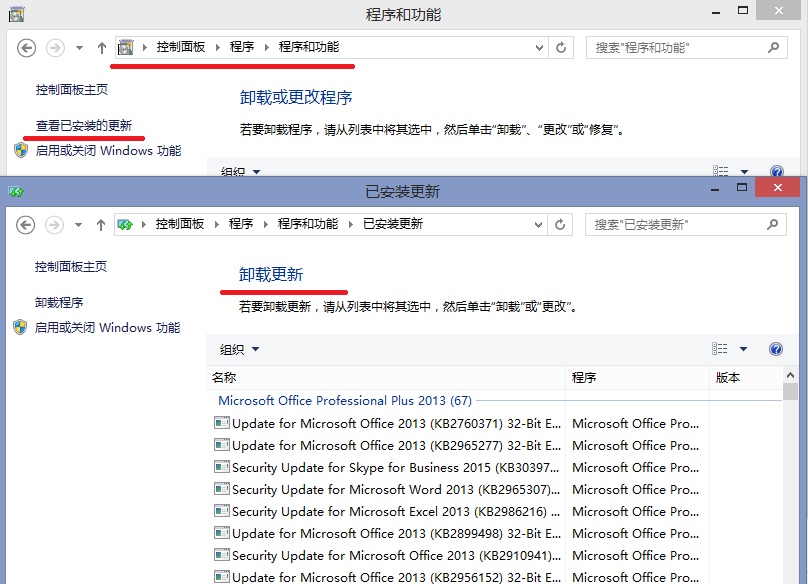This screenshot has height=584, width=808.
Task: Click the shield icon in 程序和功能 window
Action: point(21,151)
